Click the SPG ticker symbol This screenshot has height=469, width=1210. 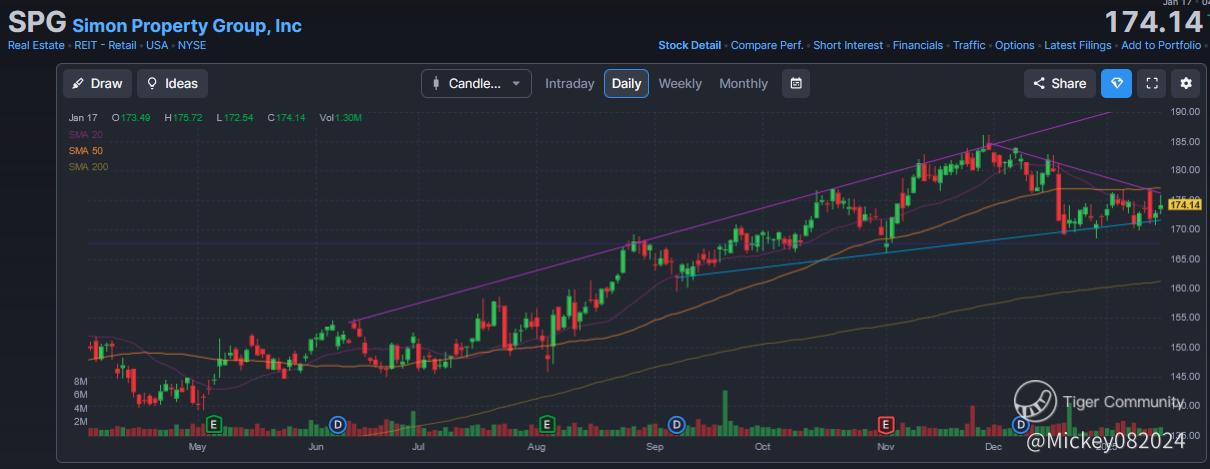(36, 22)
